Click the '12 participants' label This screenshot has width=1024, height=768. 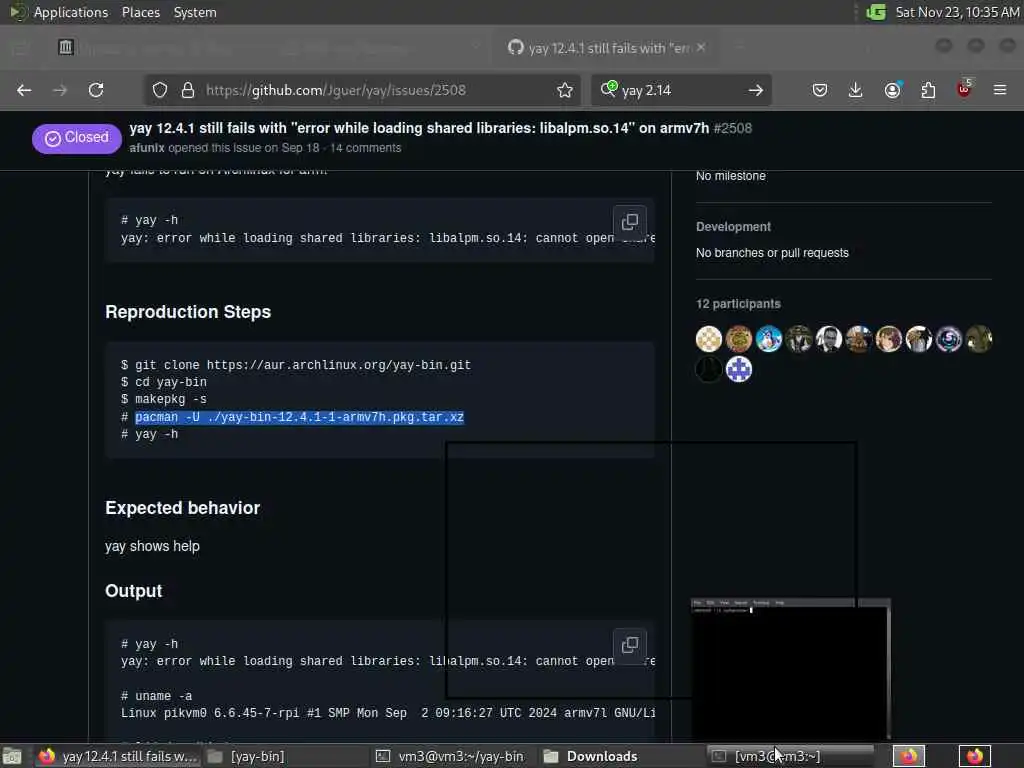pyautogui.click(x=738, y=304)
